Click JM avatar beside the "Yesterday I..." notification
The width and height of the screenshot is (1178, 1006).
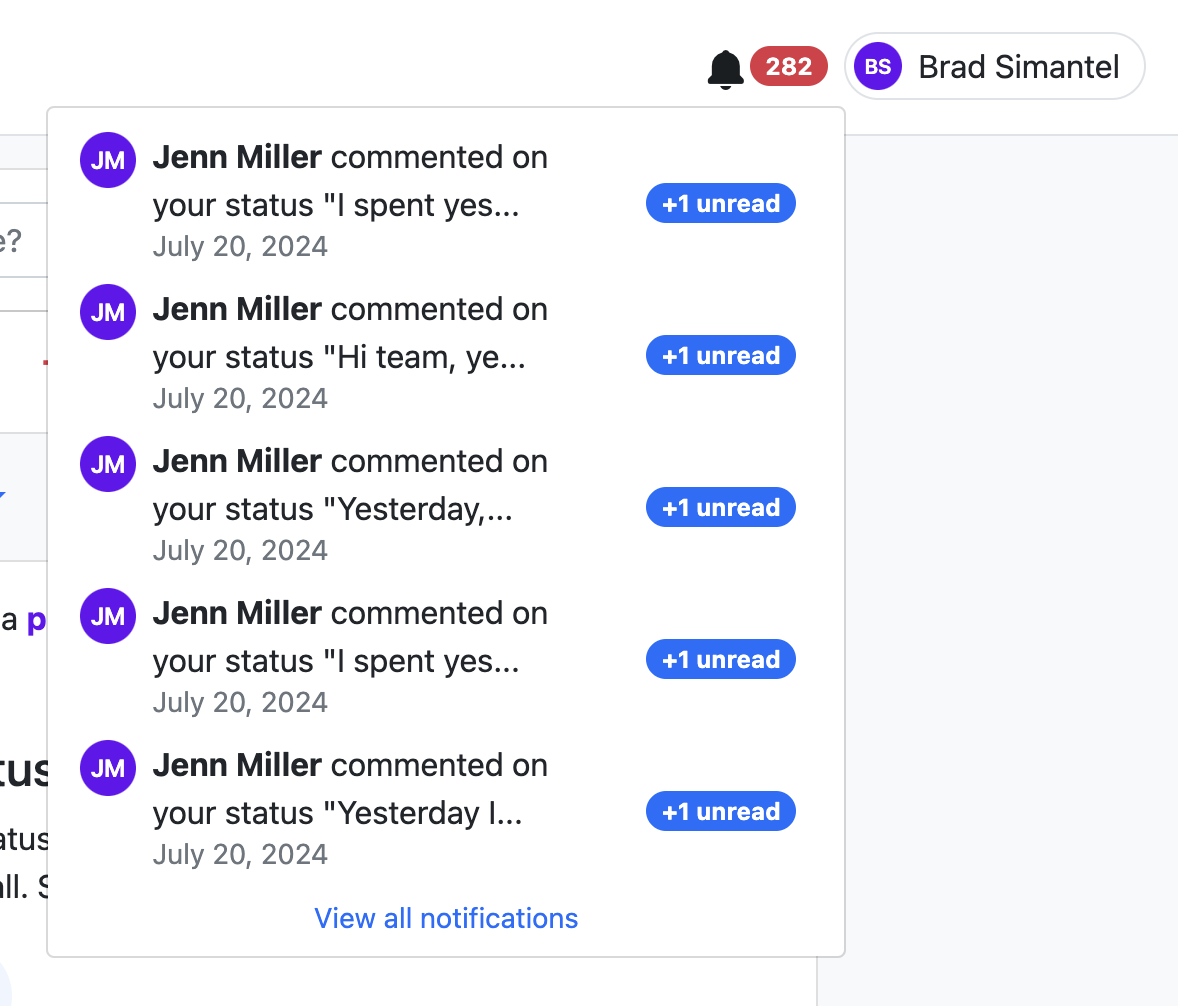107,768
